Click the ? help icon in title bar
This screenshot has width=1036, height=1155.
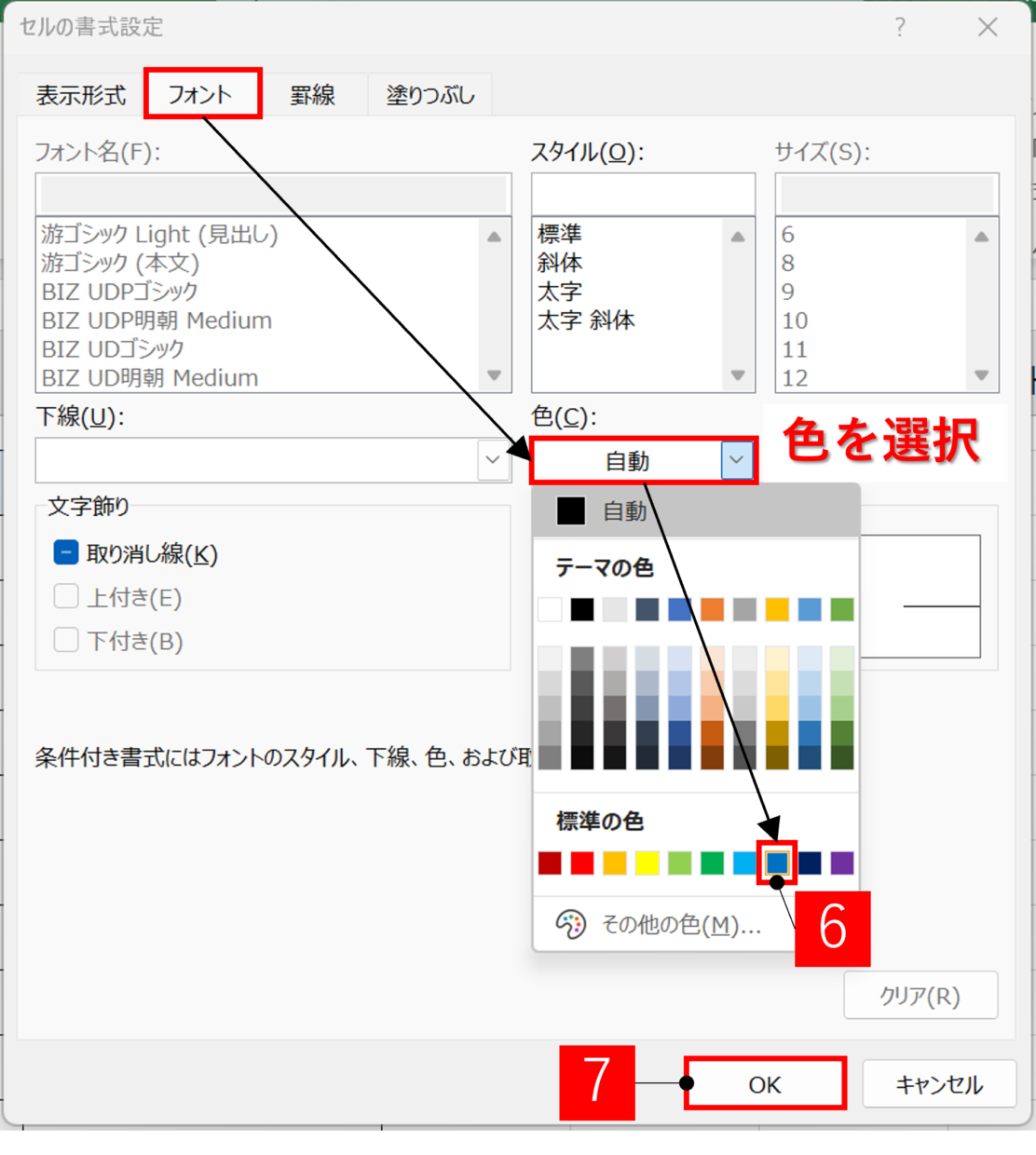point(900,28)
